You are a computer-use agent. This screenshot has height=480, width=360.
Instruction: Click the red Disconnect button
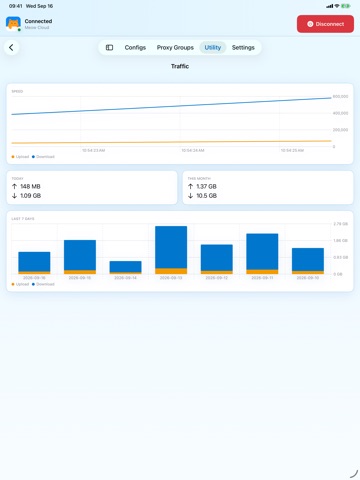click(x=325, y=24)
